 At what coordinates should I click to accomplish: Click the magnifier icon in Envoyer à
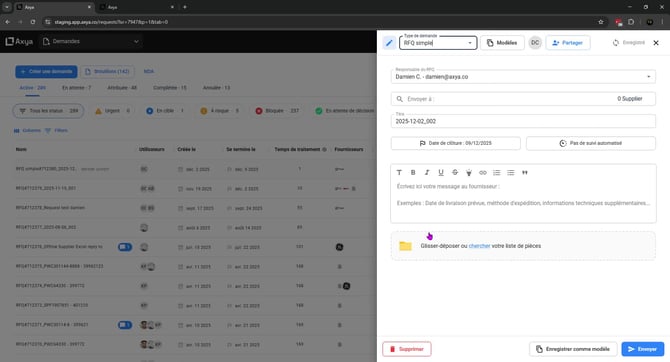coord(400,99)
